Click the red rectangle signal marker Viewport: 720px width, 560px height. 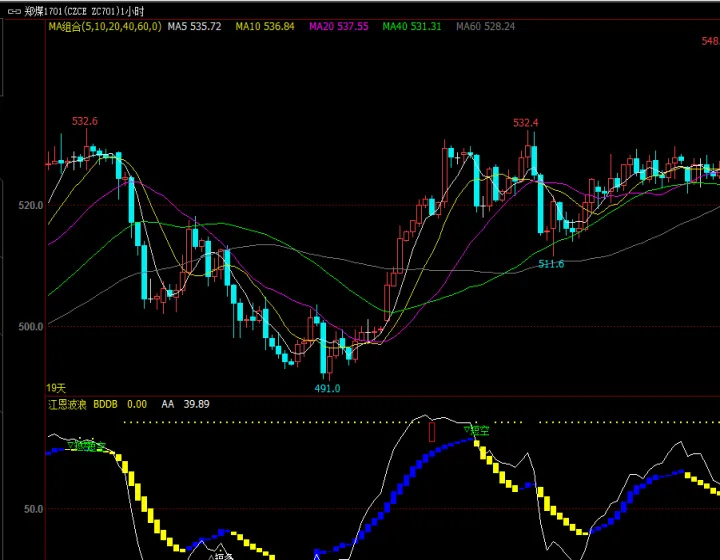tap(432, 431)
